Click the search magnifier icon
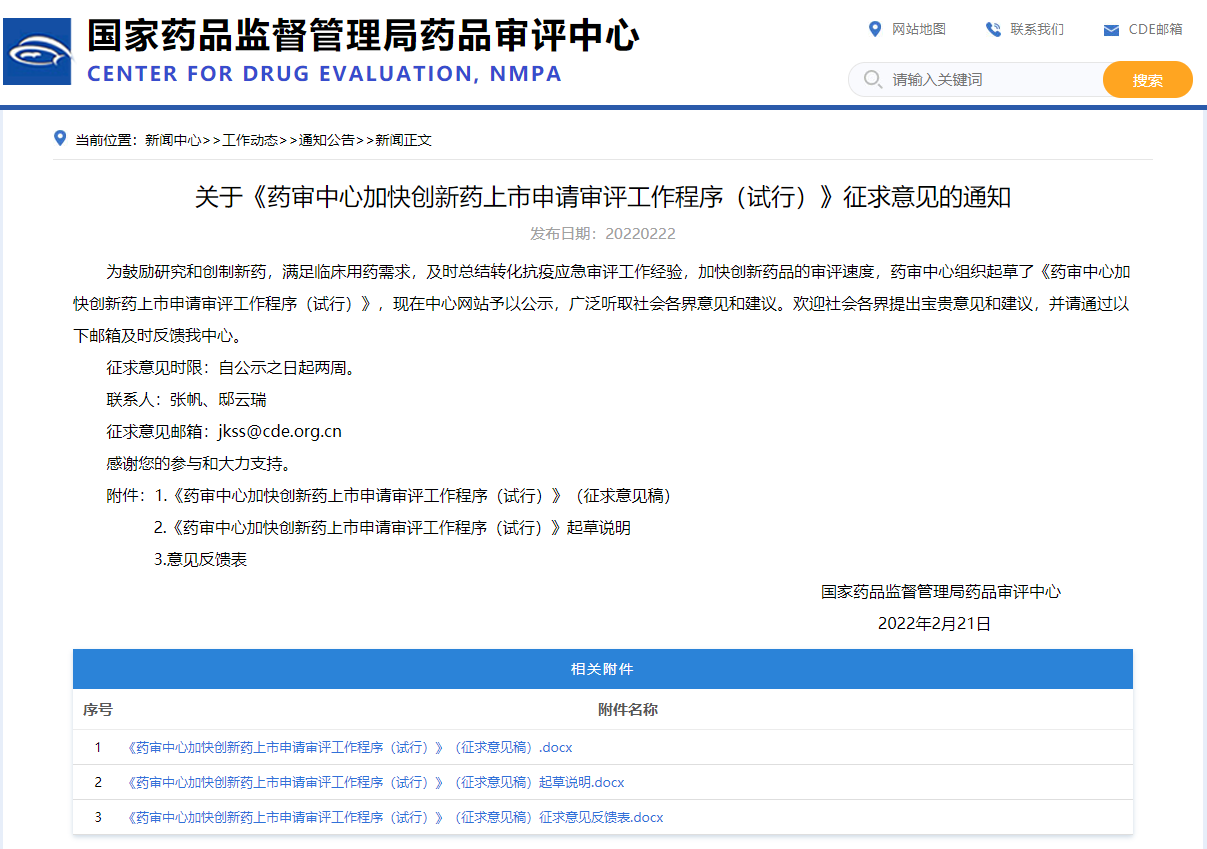1207x849 pixels. (x=872, y=79)
